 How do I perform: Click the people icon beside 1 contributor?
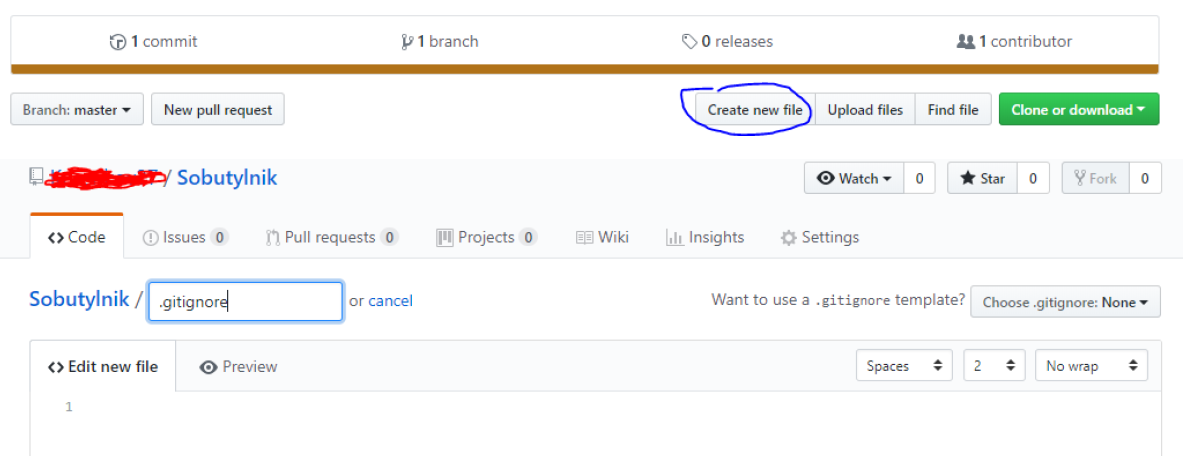[x=966, y=42]
